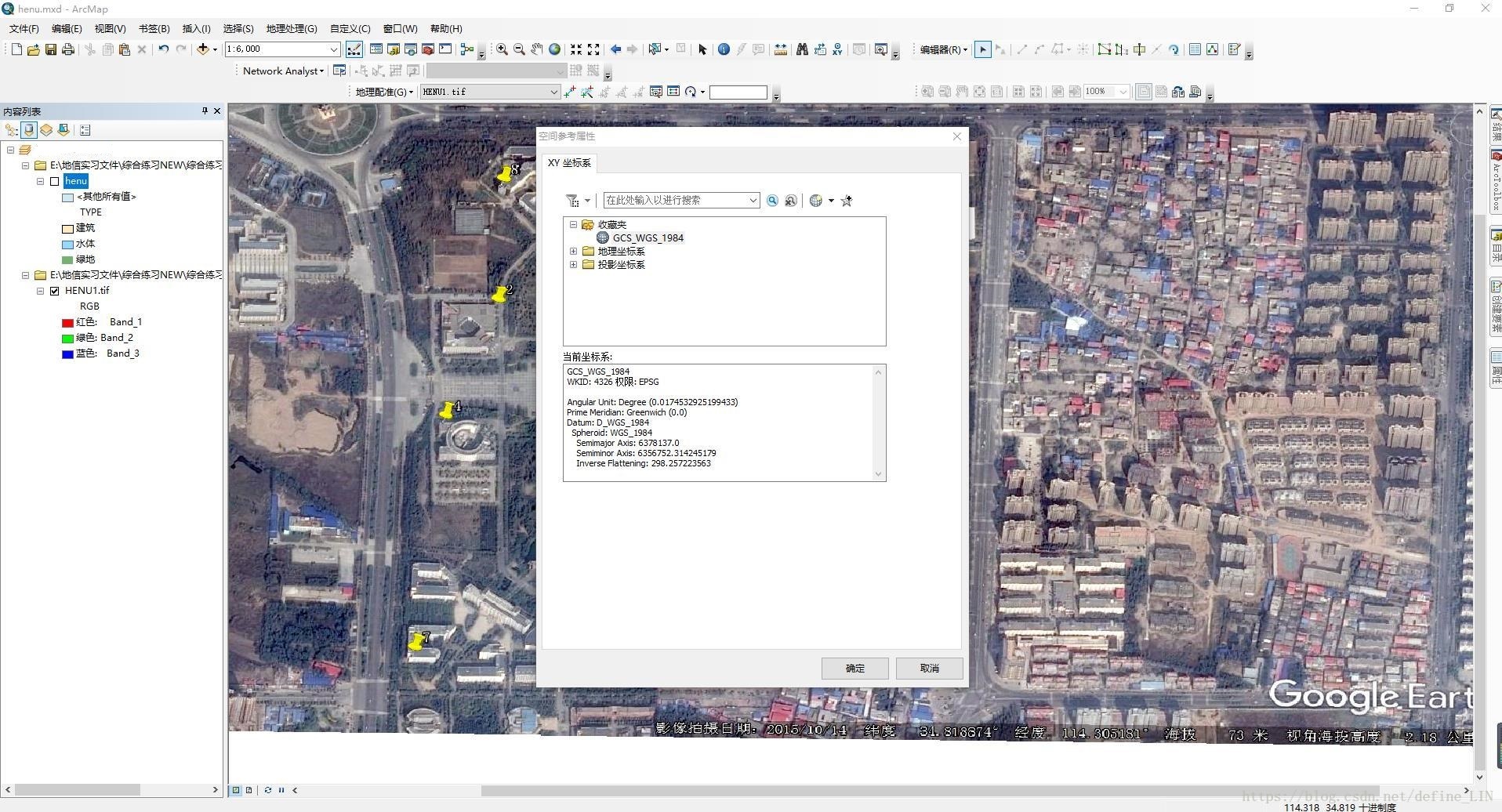Toggle Auto Hide pin on contents panel
Screen dimensions: 1502x812
(205, 111)
